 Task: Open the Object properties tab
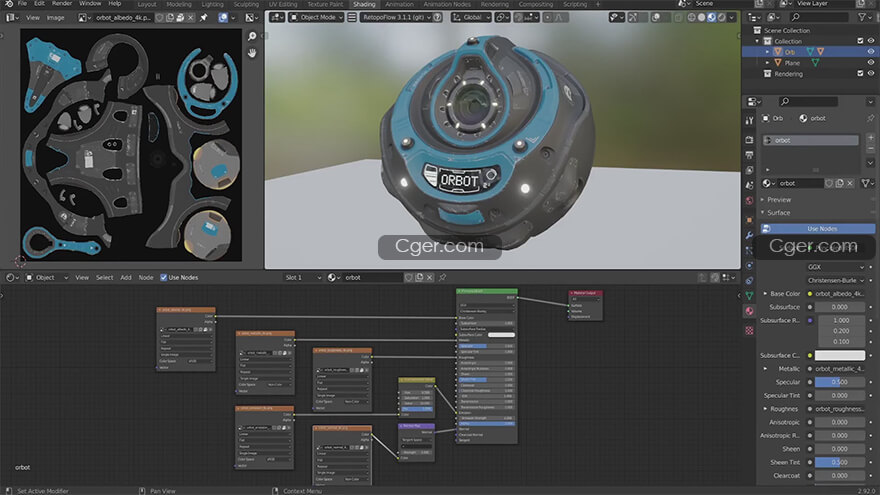pyautogui.click(x=749, y=220)
